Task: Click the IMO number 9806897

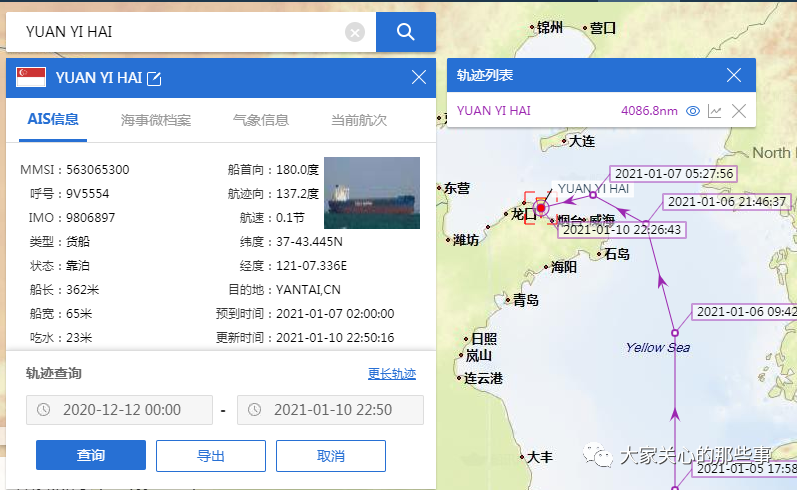Action: click(x=91, y=218)
